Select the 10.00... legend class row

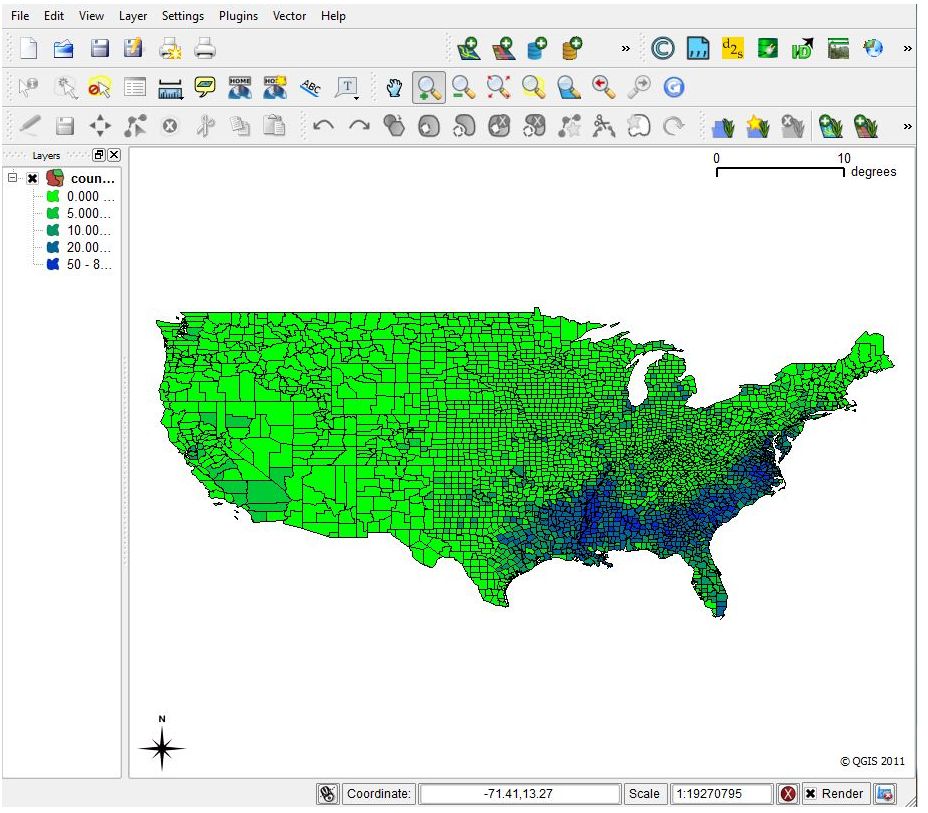click(79, 230)
